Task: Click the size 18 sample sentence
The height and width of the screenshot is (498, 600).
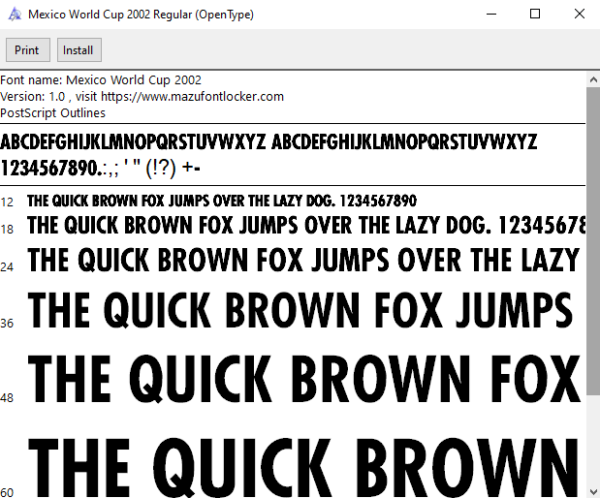Action: coord(307,225)
